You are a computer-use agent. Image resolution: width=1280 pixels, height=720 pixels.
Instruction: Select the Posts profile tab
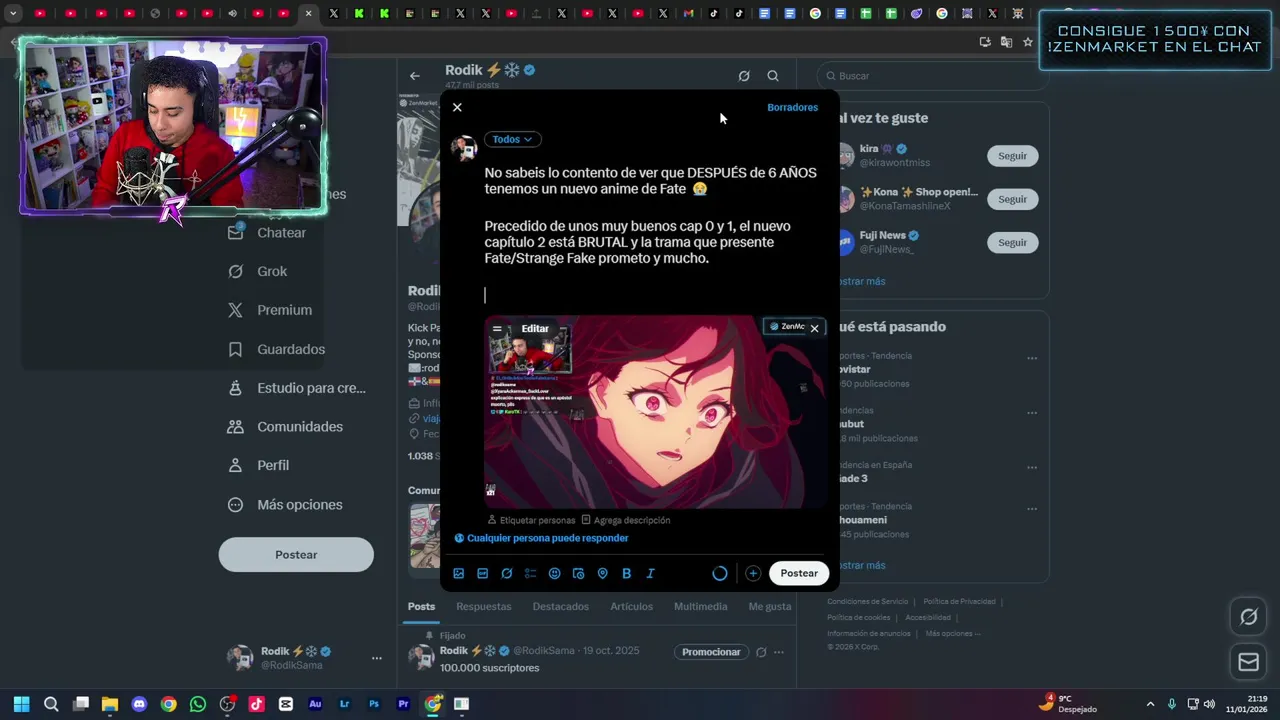(x=421, y=606)
